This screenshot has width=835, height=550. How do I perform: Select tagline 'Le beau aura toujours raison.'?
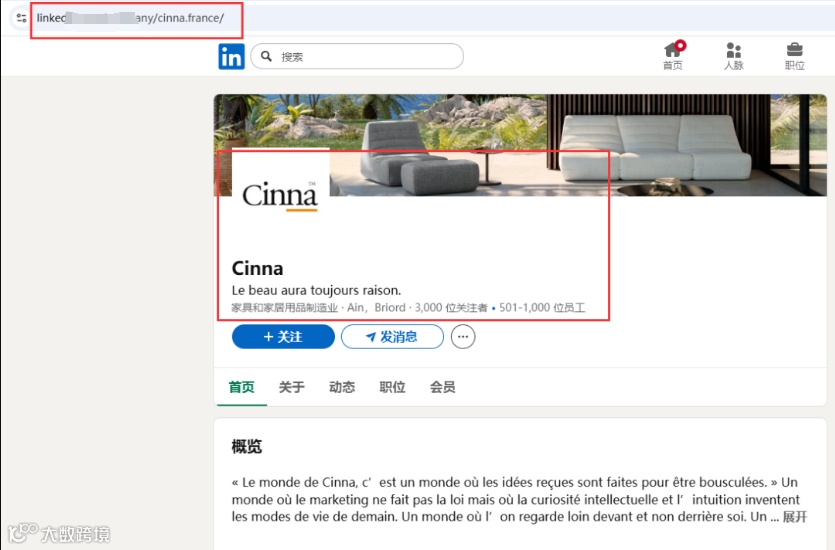click(x=316, y=290)
